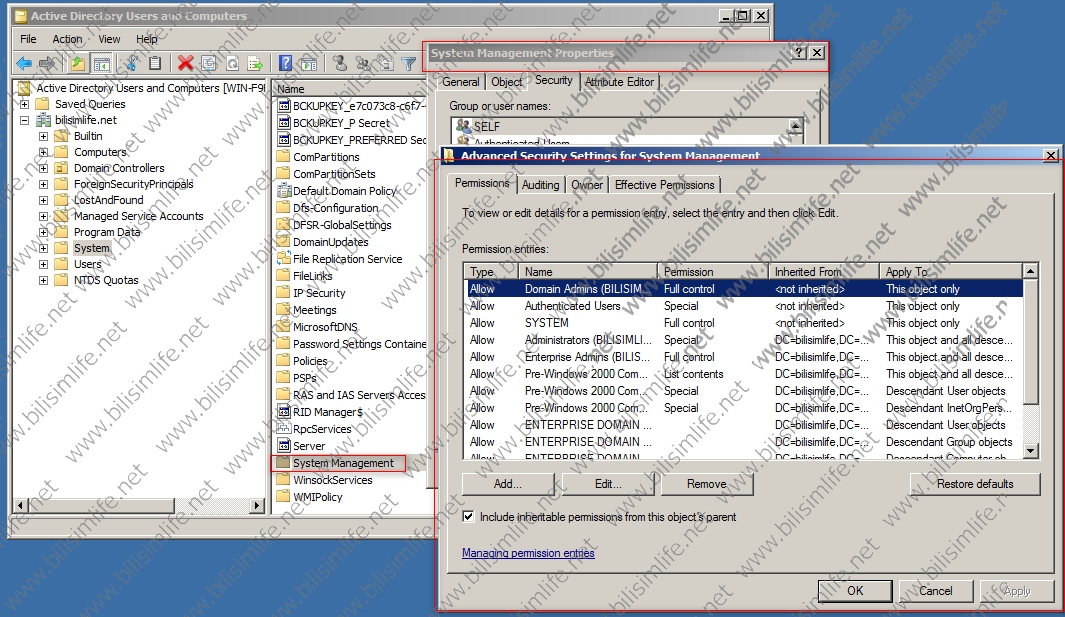1065x617 pixels.
Task: Collapse the bilisimlife.net domain node
Action: tap(24, 120)
